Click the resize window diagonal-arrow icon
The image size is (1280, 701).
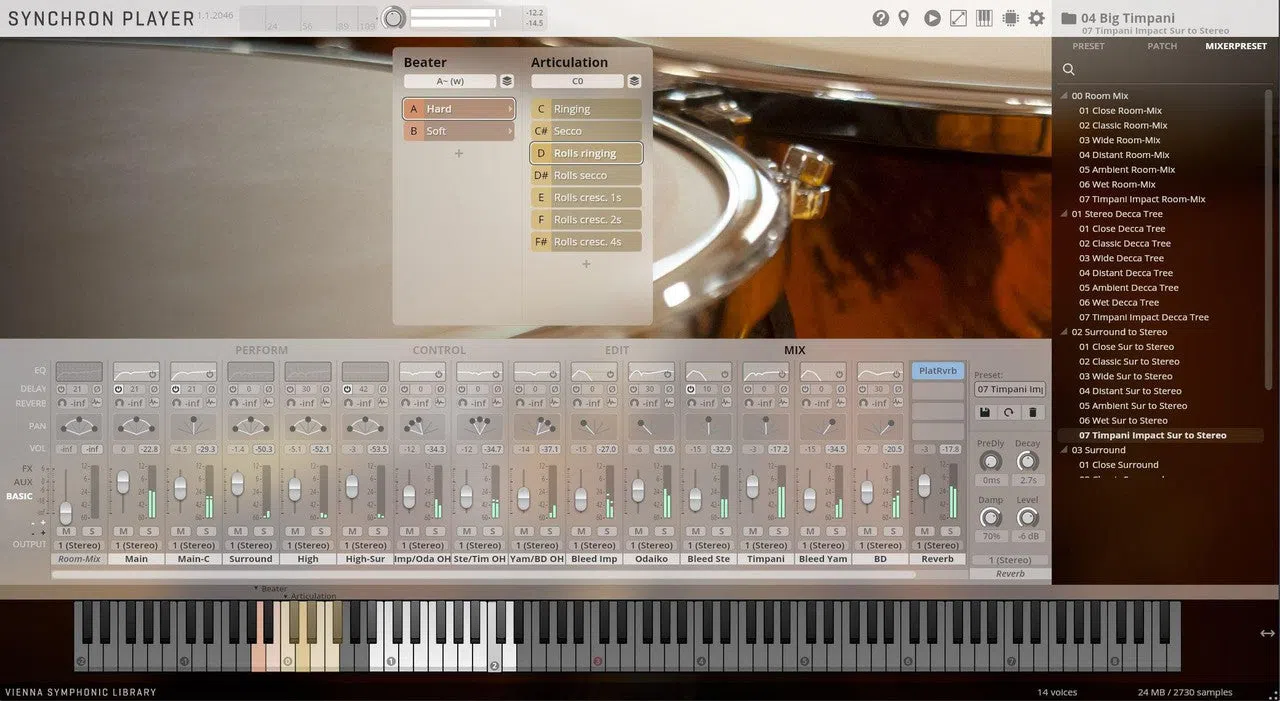pyautogui.click(x=958, y=18)
